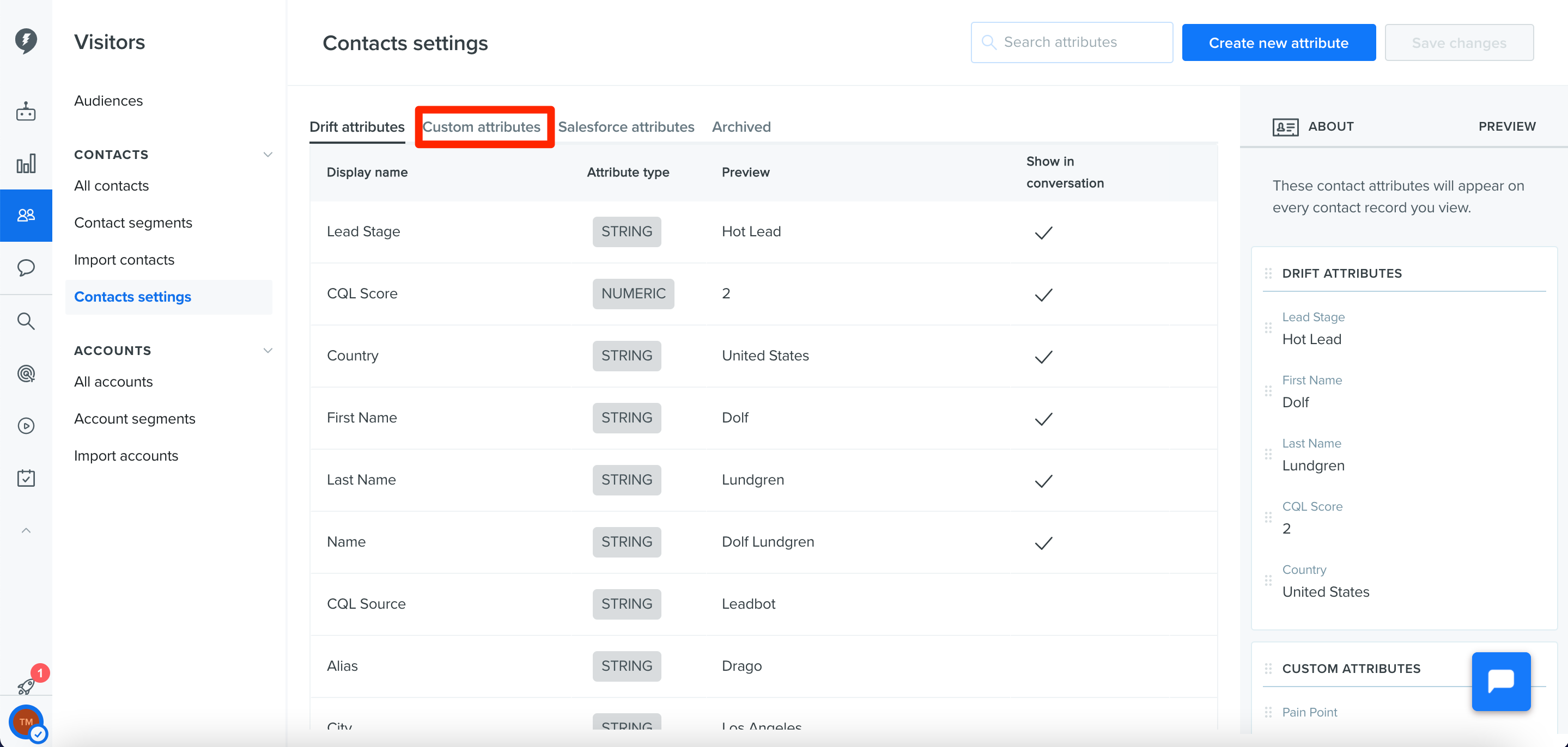1568x747 pixels.
Task: Grab the drag handle beside Lead Stage preview
Action: (1268, 328)
